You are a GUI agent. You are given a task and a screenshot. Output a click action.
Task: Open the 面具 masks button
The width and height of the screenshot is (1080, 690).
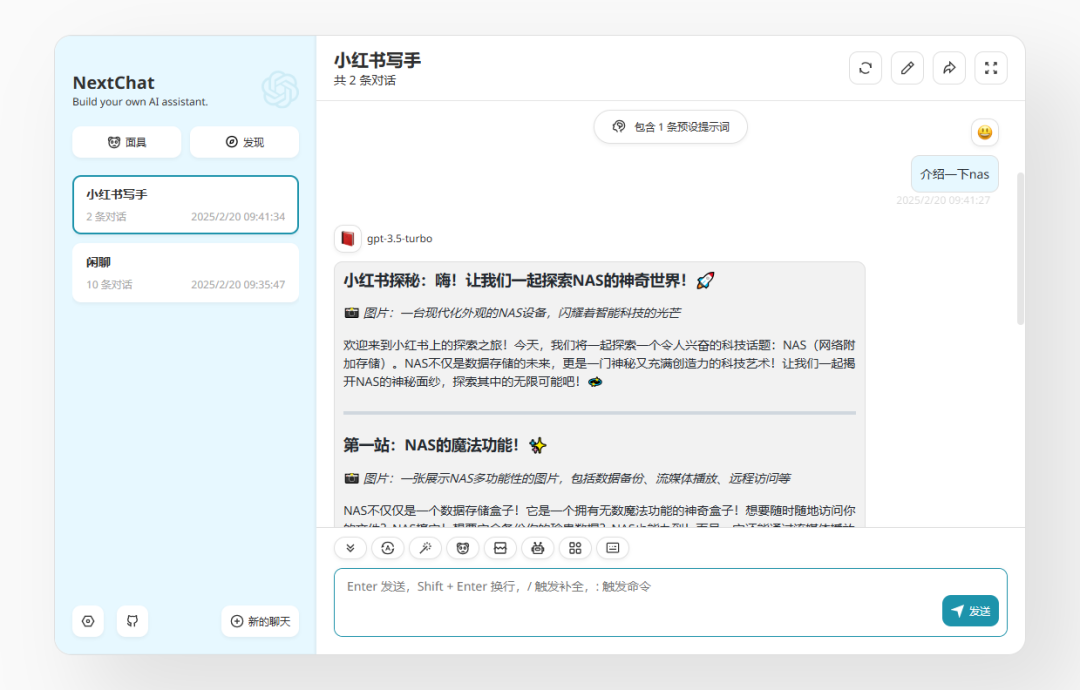point(127,142)
